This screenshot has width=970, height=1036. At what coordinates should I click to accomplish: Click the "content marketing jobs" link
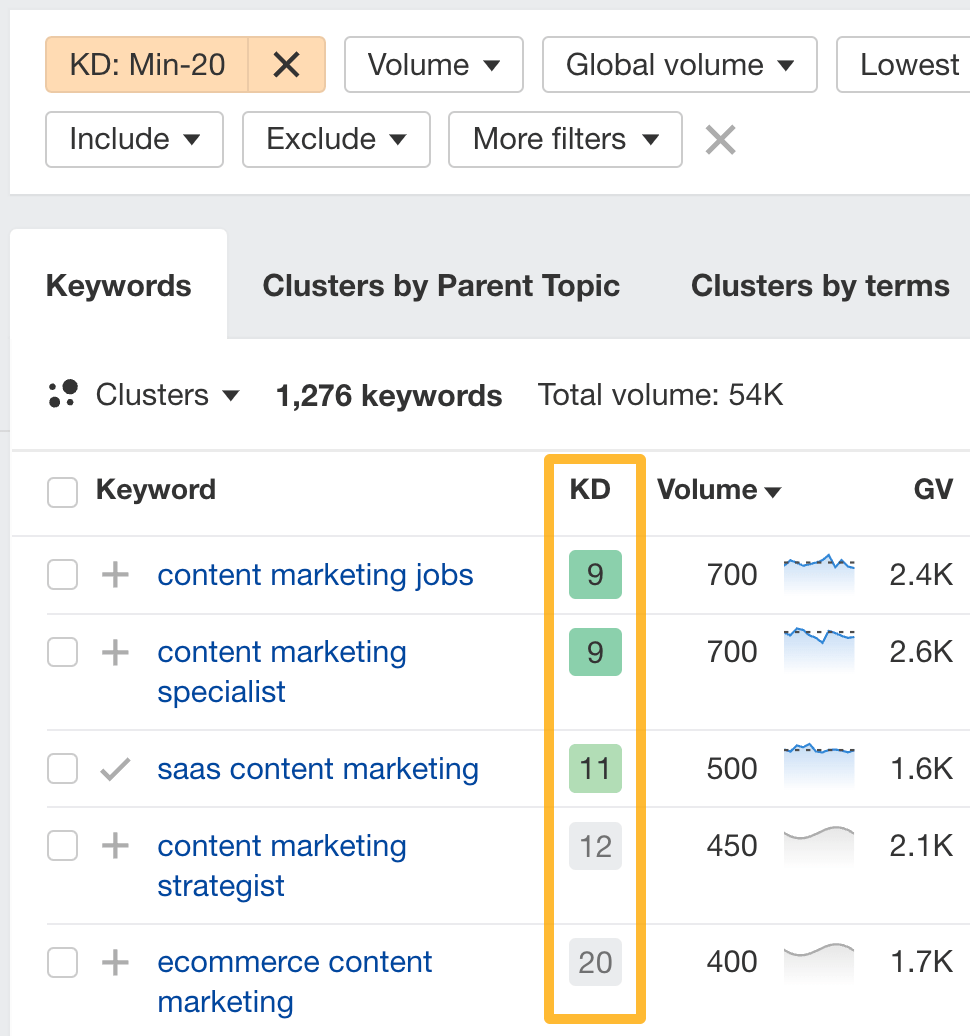[315, 575]
